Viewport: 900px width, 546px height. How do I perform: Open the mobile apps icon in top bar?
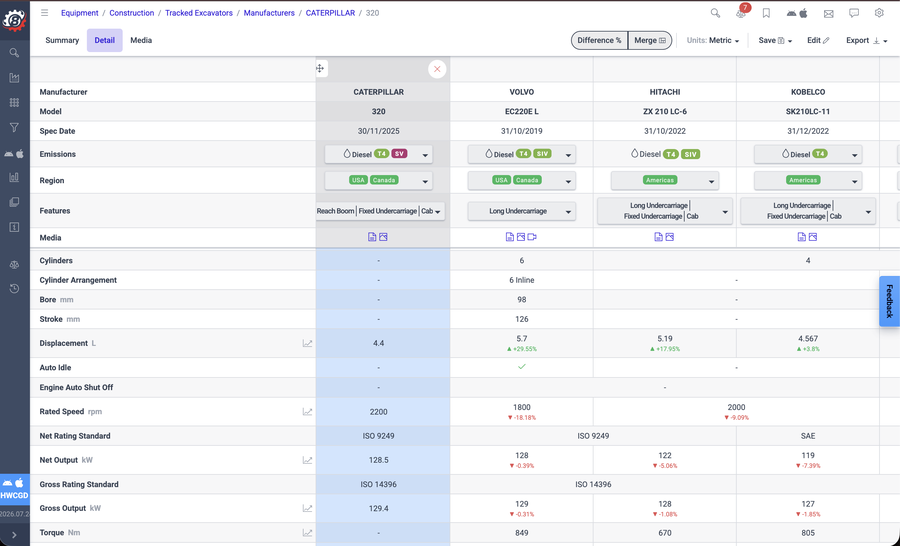coord(797,13)
